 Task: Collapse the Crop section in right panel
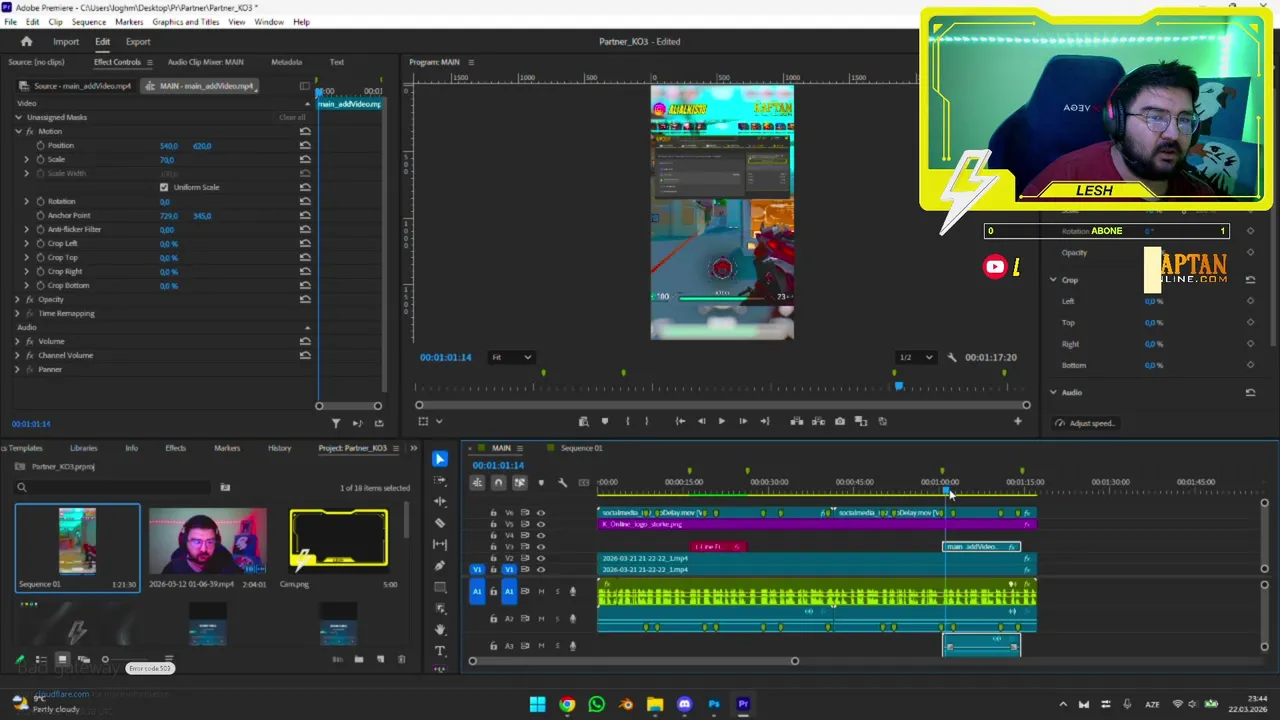coord(1053,280)
